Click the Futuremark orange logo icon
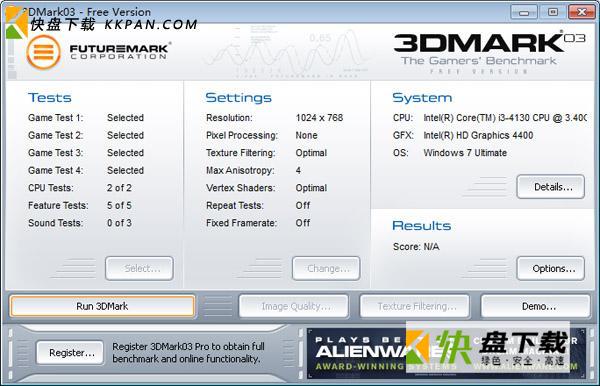 [43, 52]
